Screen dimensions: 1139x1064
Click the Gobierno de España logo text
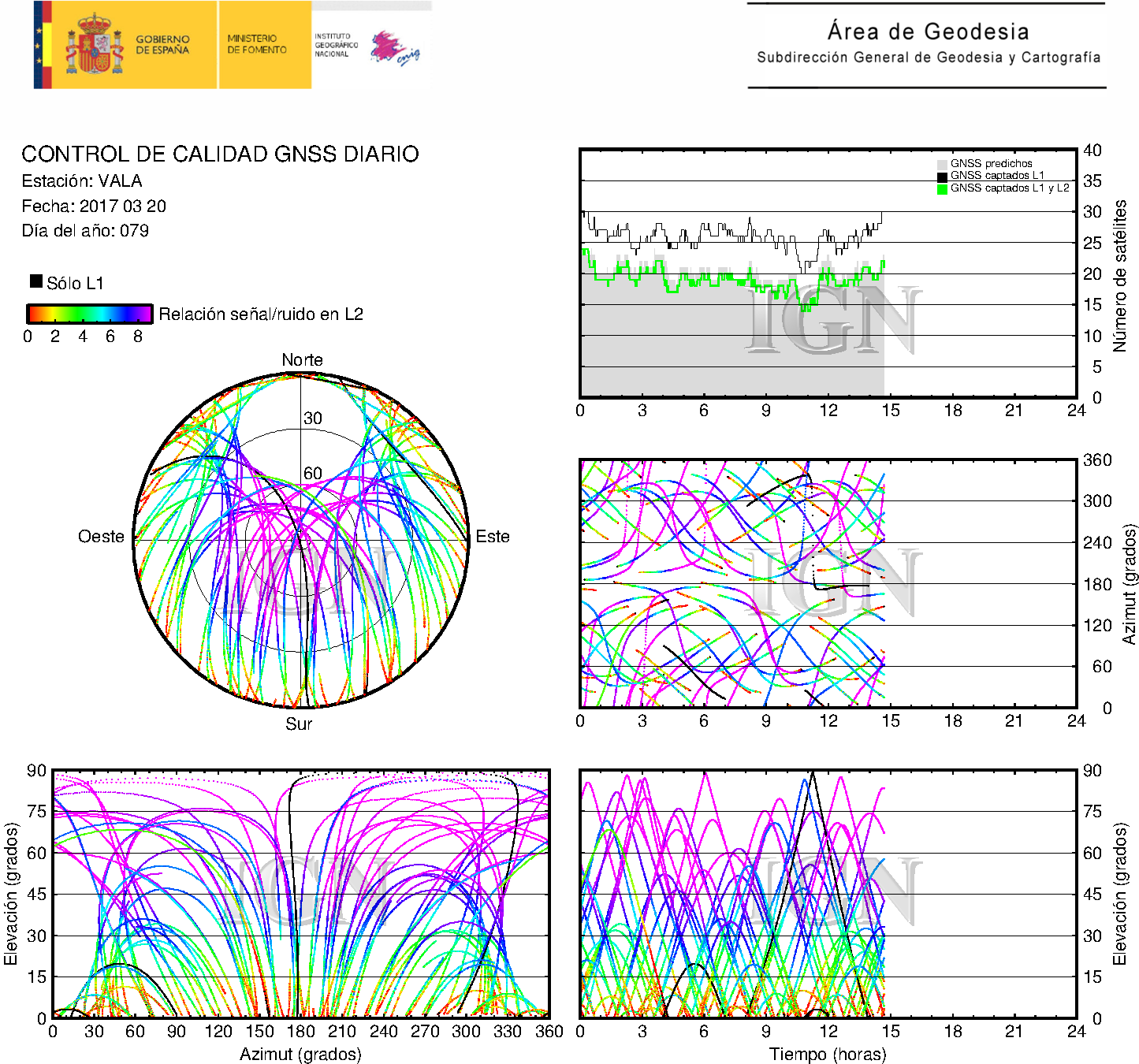162,45
